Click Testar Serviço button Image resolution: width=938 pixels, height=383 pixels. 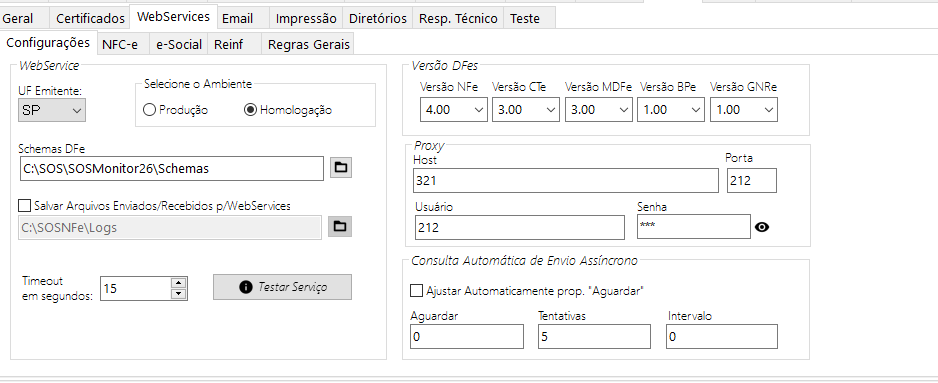pyautogui.click(x=282, y=287)
